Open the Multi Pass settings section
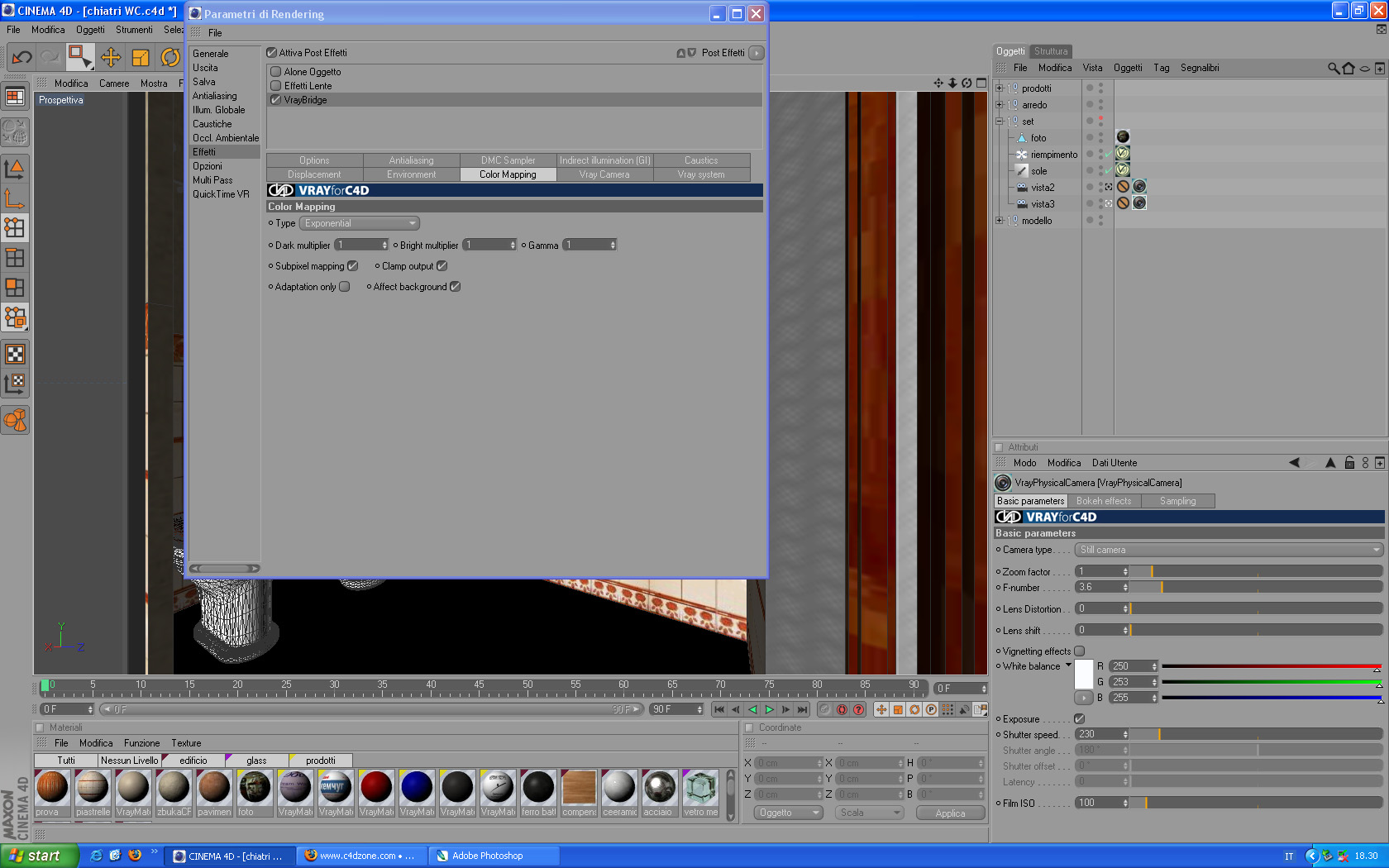Screen dimensions: 1389x868 [x=212, y=180]
